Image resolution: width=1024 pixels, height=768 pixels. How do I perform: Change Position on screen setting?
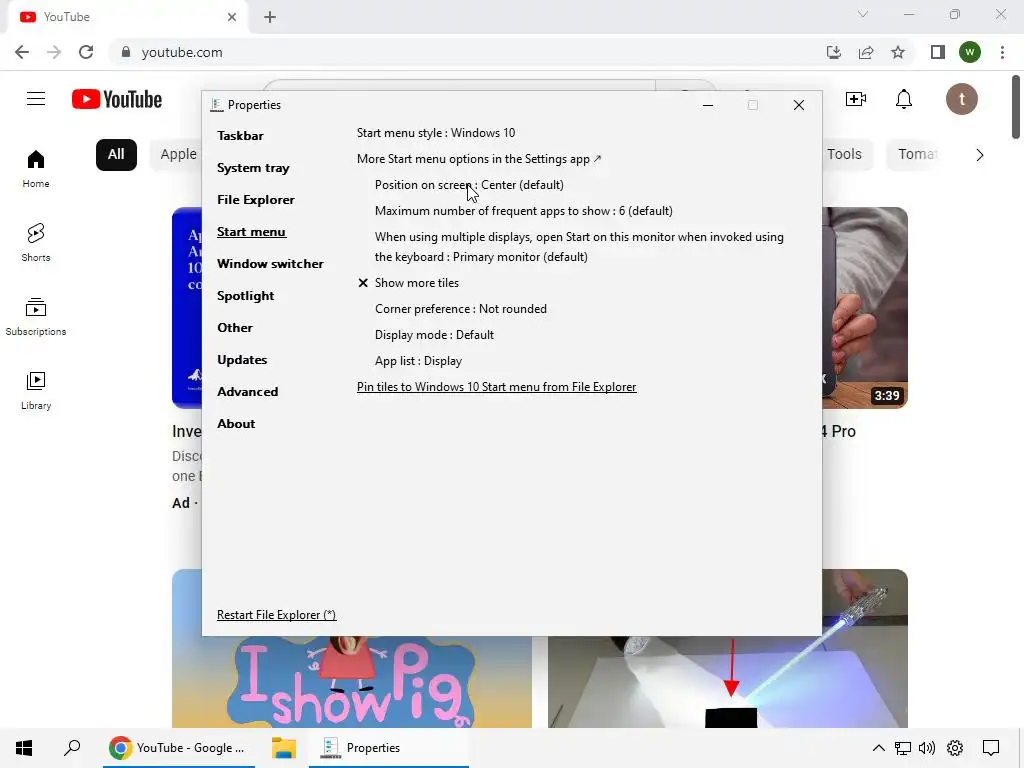[x=469, y=185]
